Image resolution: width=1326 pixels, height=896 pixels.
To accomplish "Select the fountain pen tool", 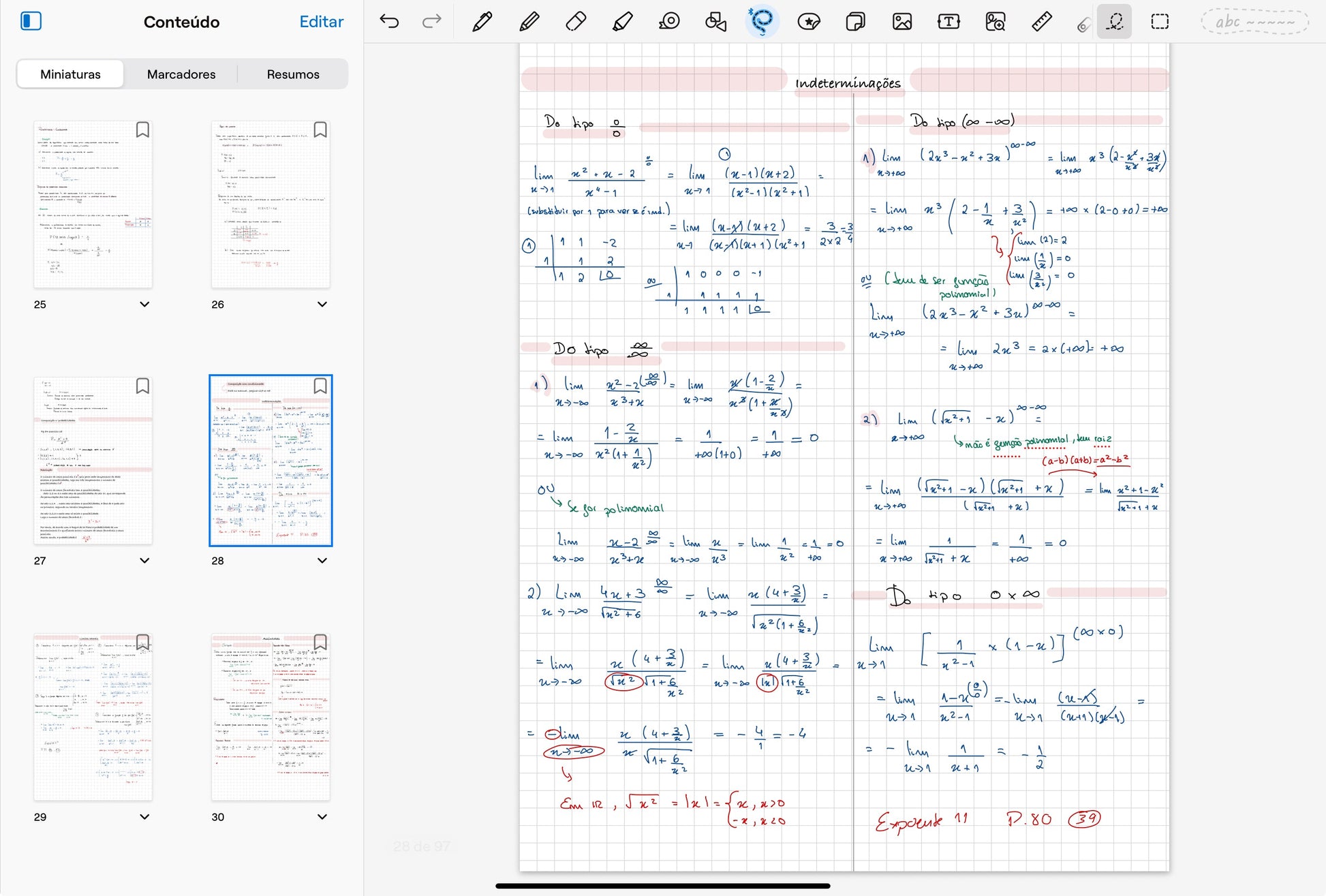I will pyautogui.click(x=482, y=22).
